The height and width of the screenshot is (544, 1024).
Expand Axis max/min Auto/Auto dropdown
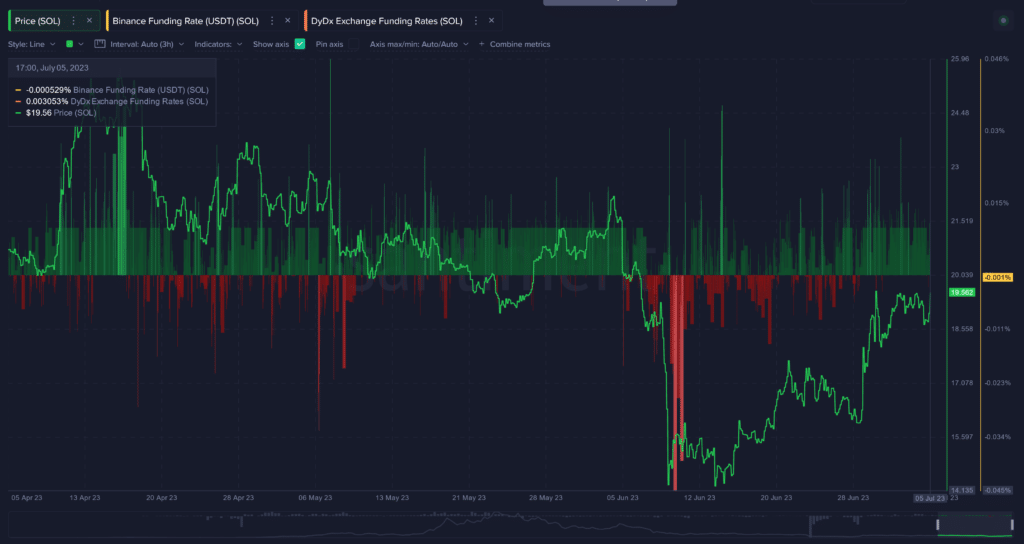[x=418, y=44]
